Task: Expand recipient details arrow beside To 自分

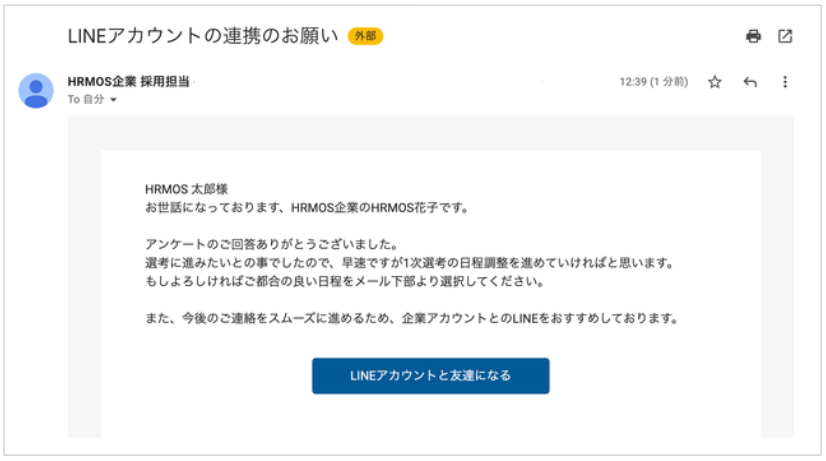Action: coord(114,100)
